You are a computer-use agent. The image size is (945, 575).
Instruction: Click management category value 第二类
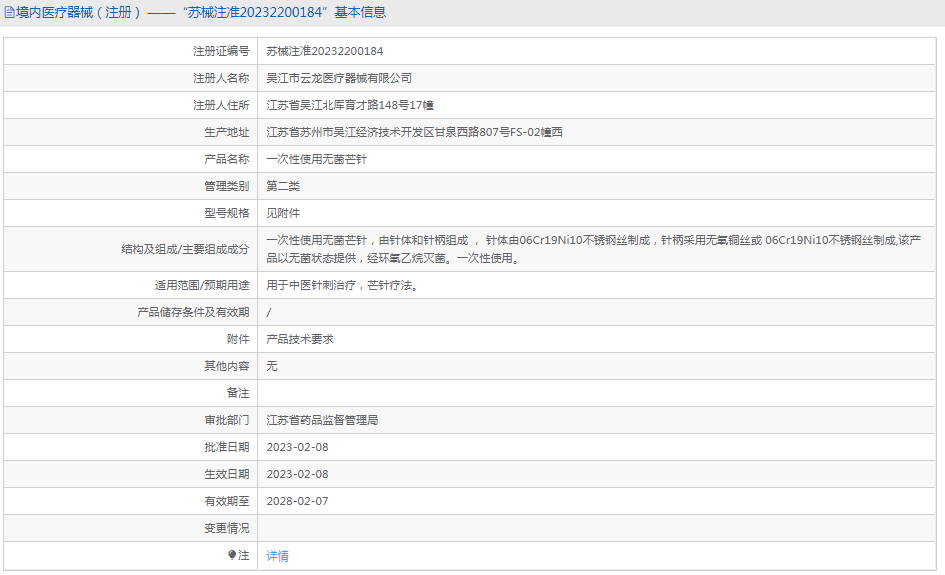pos(283,186)
